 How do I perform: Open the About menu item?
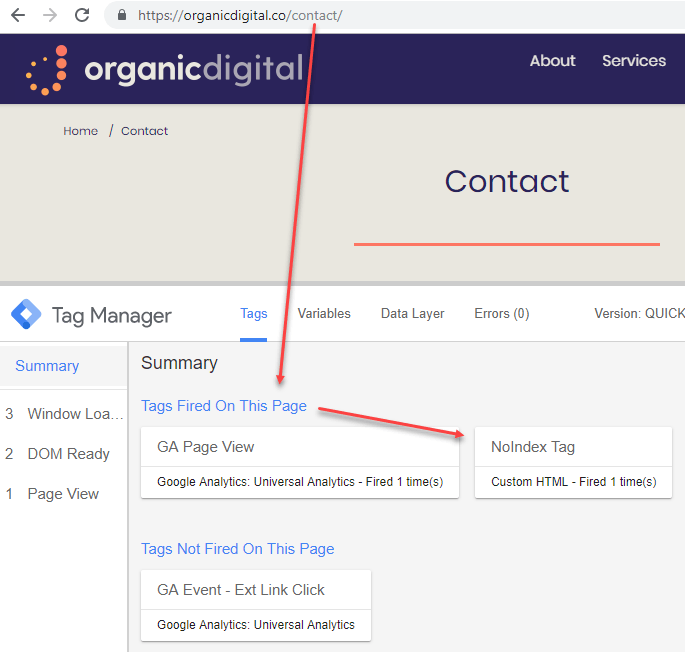(552, 61)
